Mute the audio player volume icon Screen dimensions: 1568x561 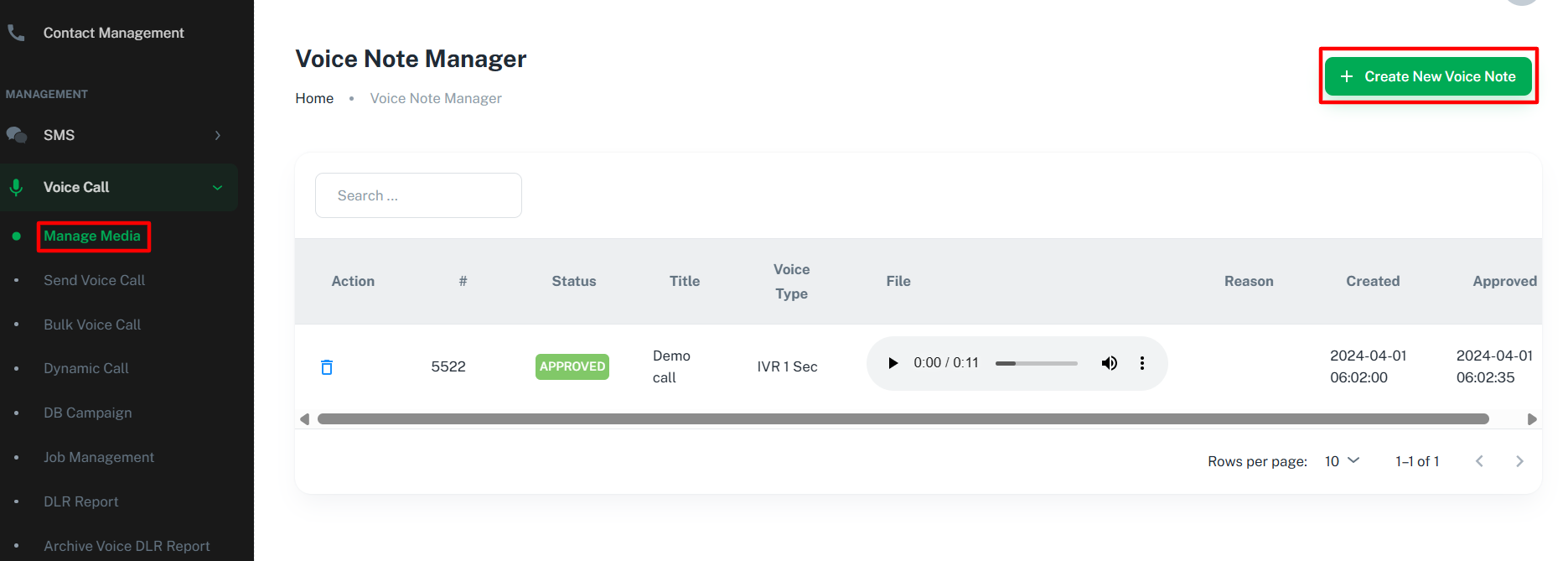click(1109, 363)
